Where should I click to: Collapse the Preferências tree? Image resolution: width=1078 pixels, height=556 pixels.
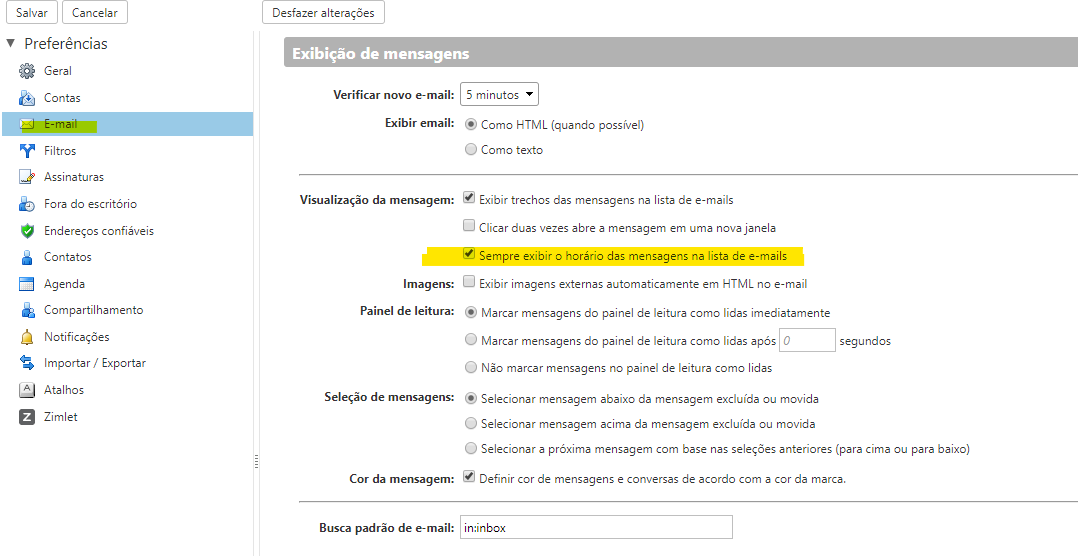tap(11, 44)
